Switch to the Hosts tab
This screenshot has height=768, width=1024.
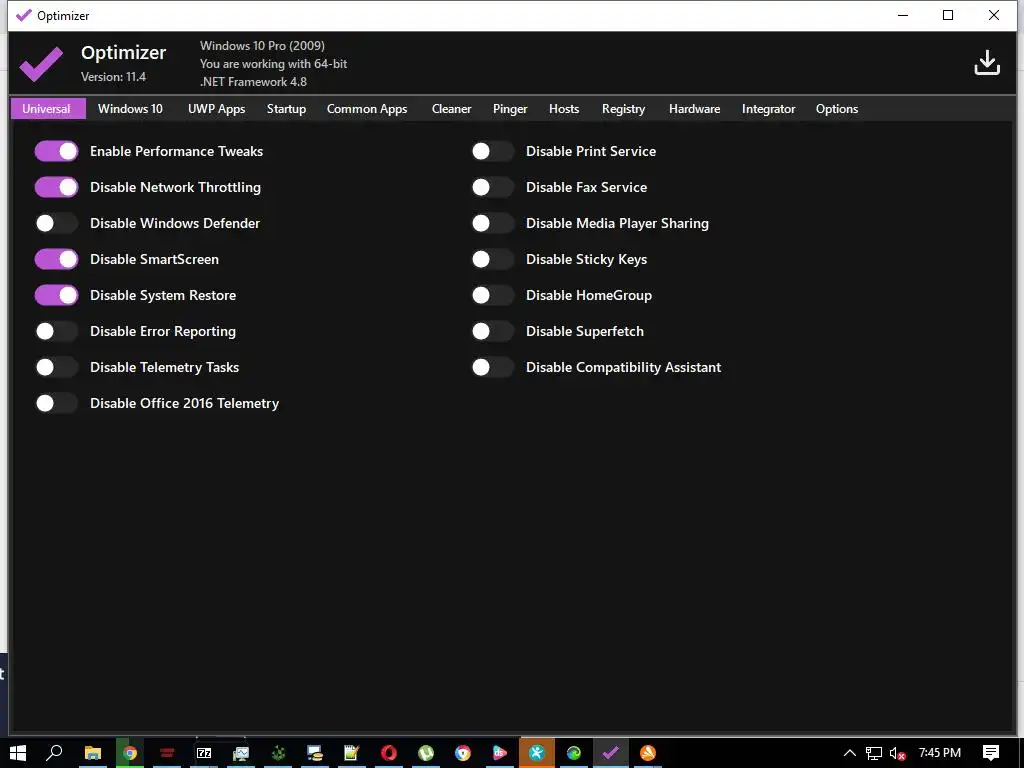pyautogui.click(x=564, y=108)
